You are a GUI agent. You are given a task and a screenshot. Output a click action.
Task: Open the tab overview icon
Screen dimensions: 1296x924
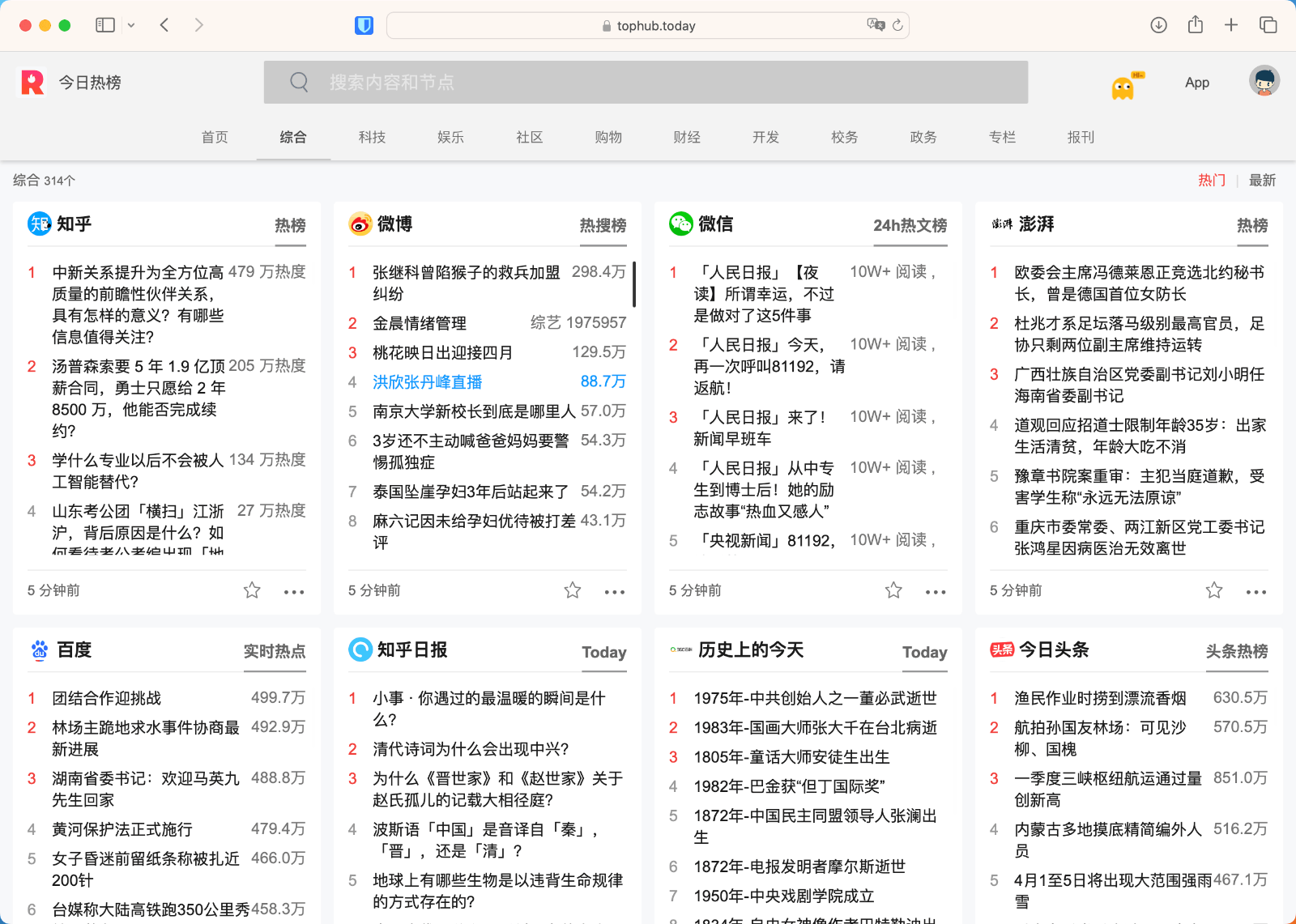1268,25
